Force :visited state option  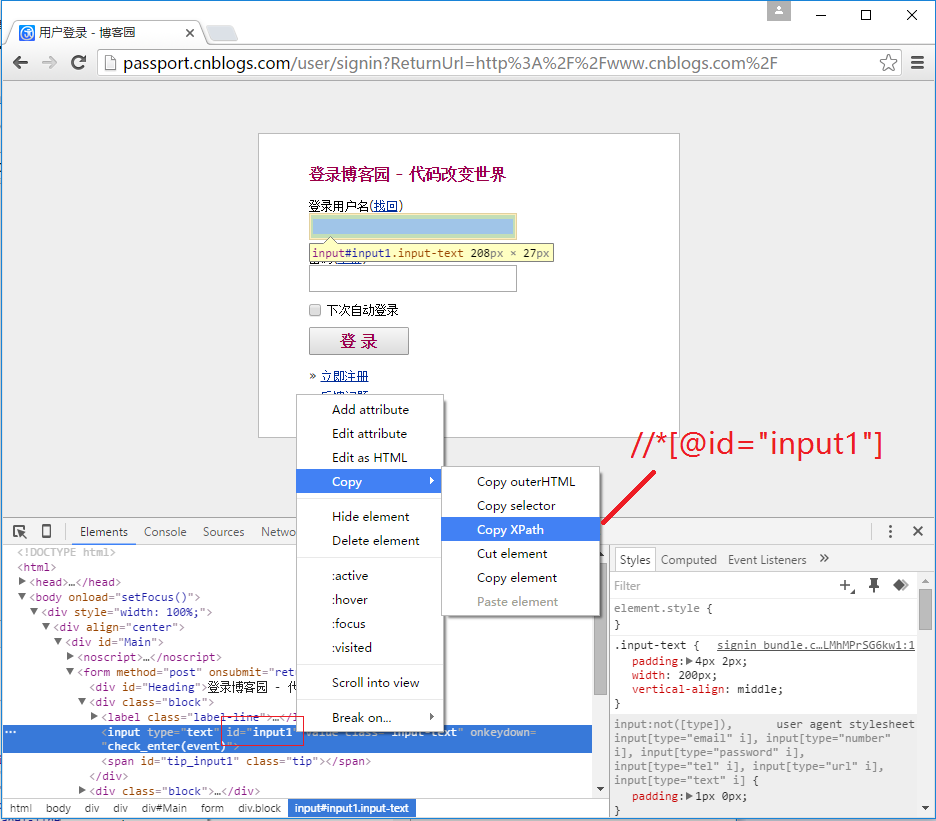tap(370, 647)
